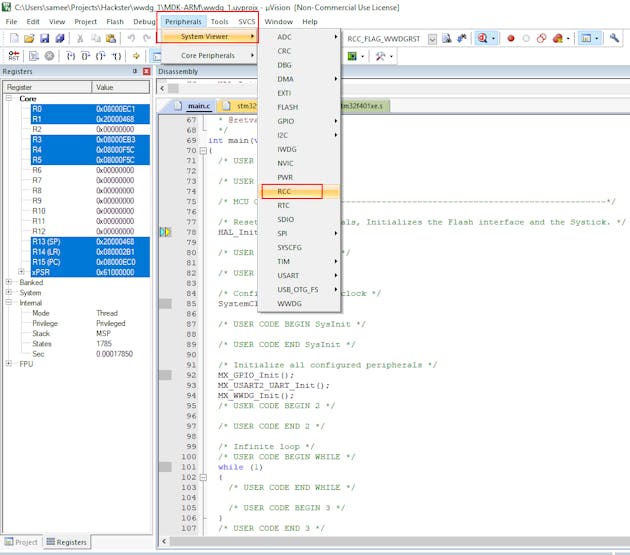
Task: Select the R13 (SP) register row
Action: click(x=47, y=242)
